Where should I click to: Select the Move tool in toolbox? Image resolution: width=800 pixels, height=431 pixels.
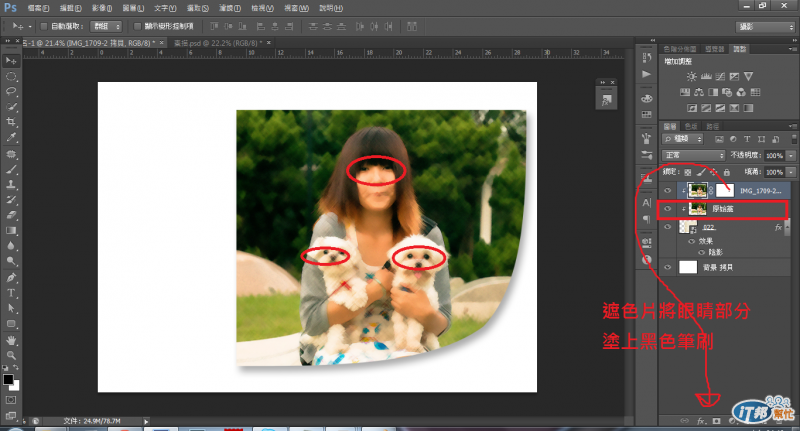(x=11, y=60)
